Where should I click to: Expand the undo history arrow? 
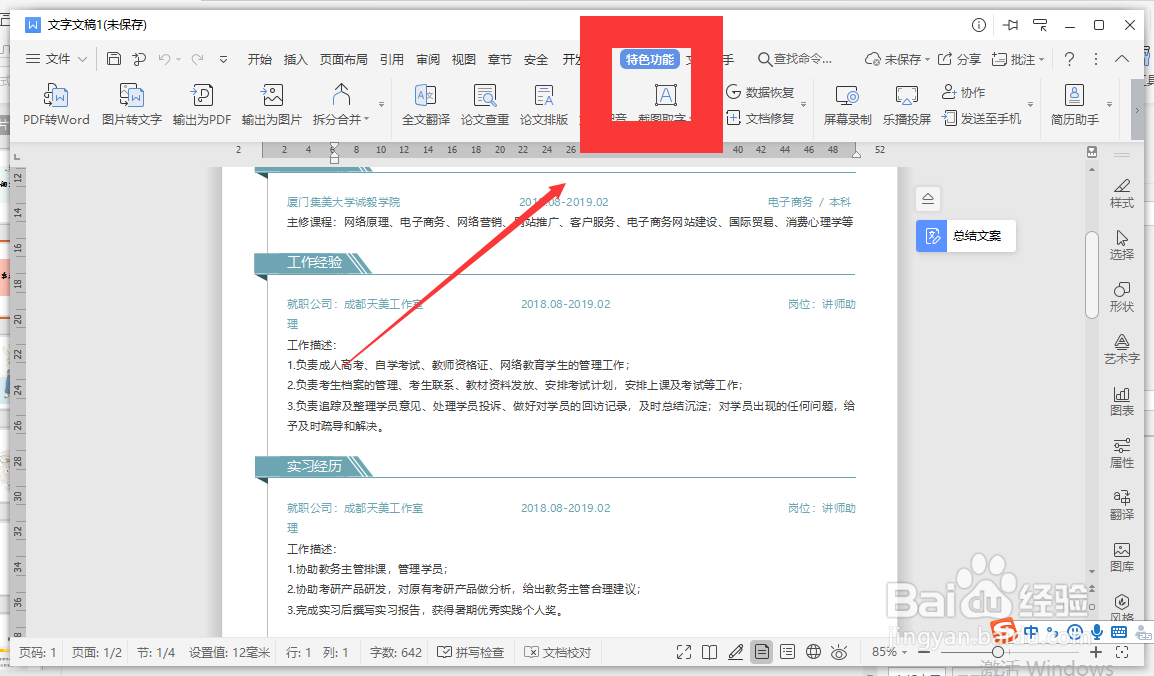(178, 59)
